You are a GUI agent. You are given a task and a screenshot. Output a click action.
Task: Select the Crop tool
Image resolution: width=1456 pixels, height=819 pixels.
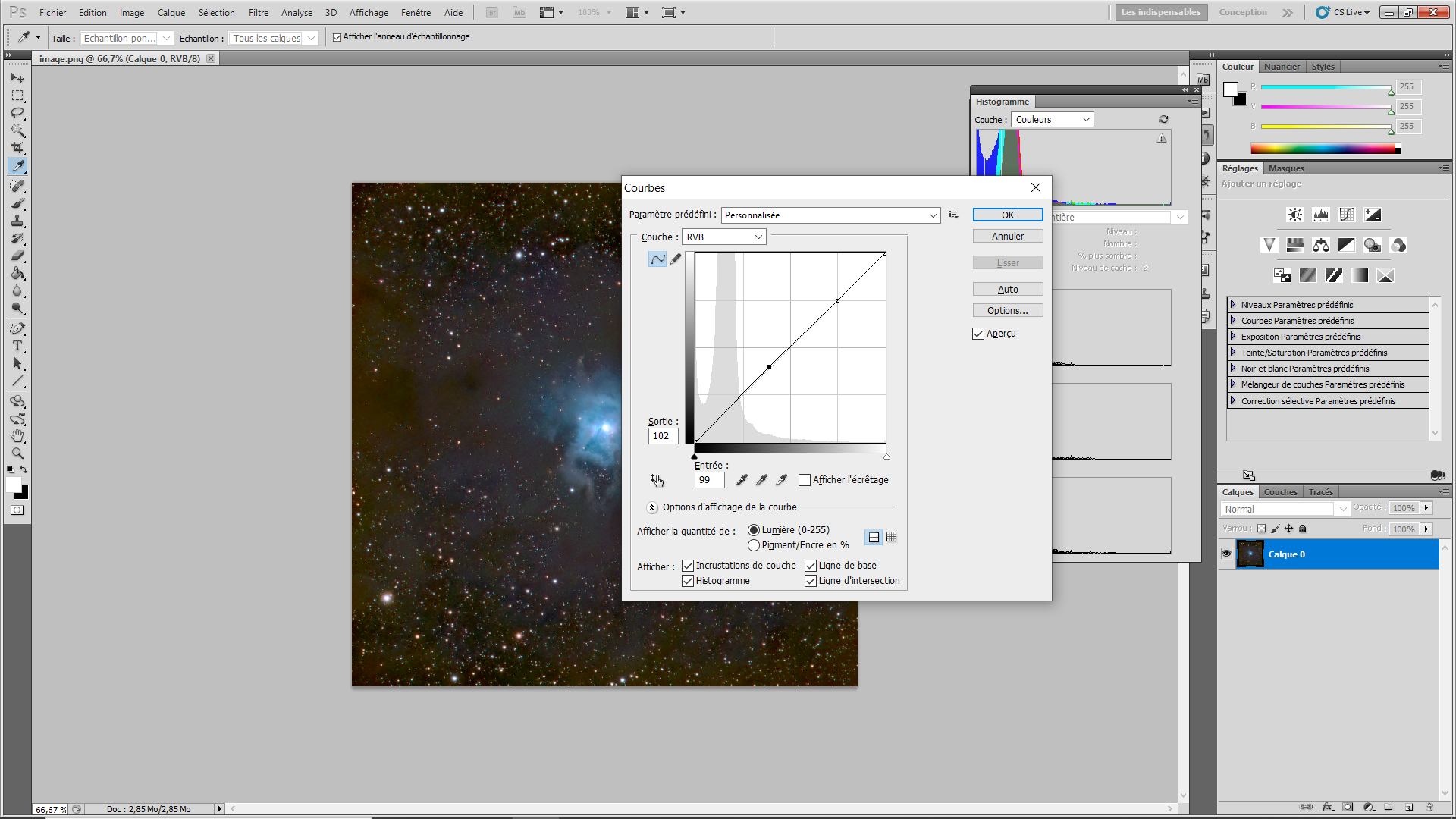coord(17,148)
